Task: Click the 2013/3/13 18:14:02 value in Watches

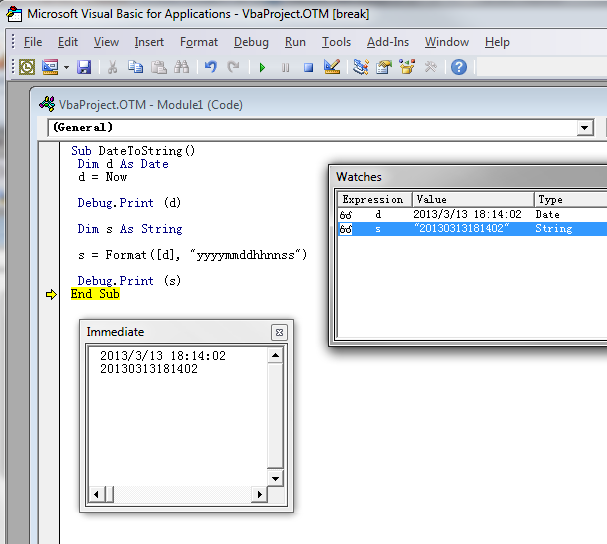Action: pos(467,214)
